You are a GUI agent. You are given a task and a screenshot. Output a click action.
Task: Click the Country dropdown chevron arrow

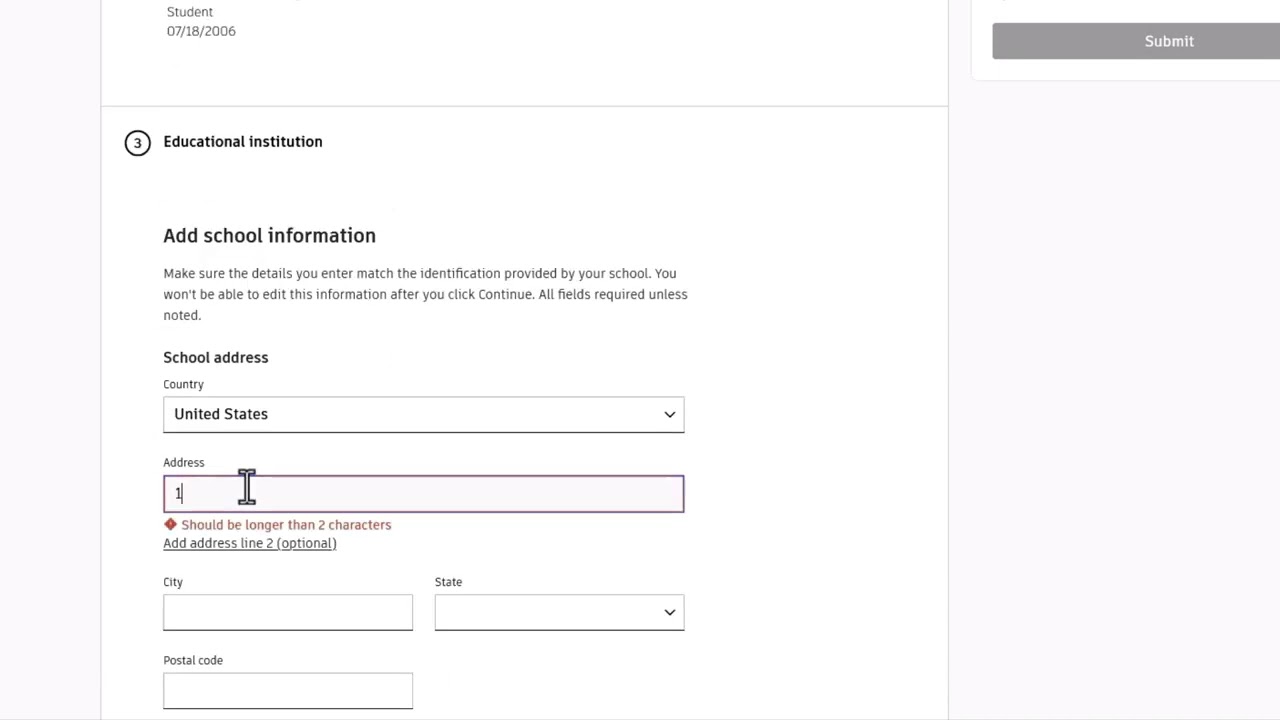point(669,414)
